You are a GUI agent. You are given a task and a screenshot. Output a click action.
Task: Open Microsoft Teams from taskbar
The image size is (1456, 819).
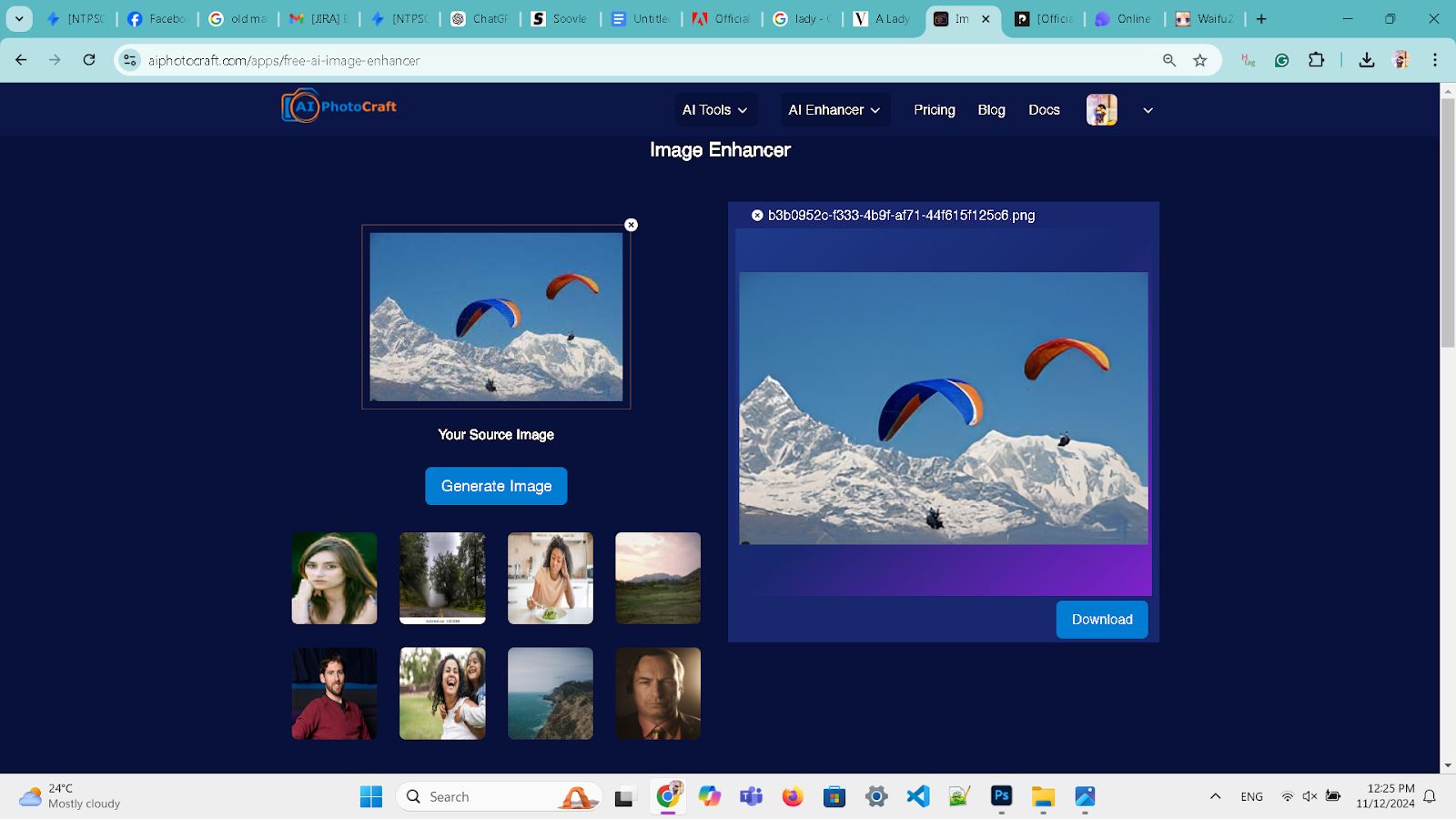[751, 797]
